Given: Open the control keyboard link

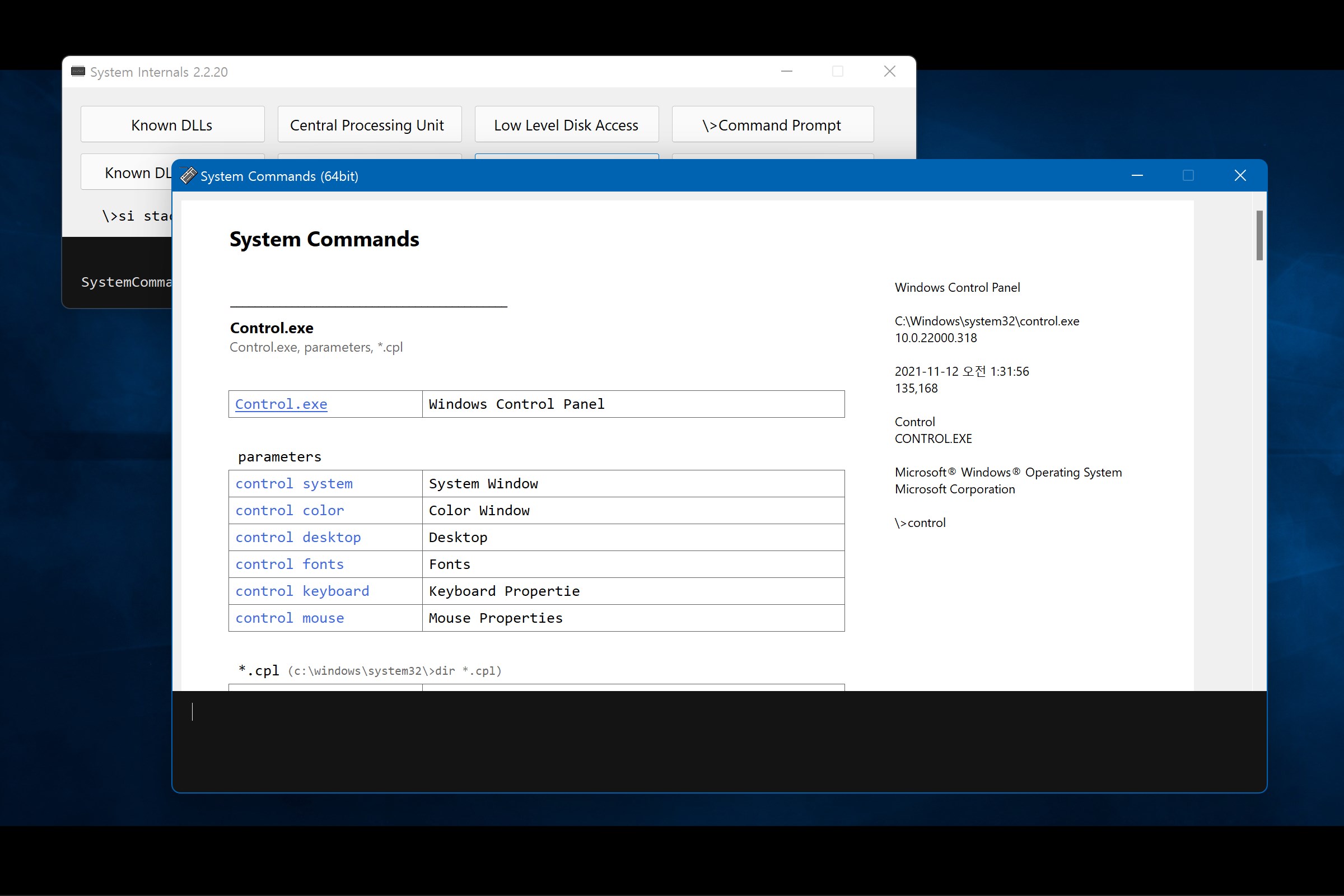Looking at the screenshot, I should pos(302,591).
